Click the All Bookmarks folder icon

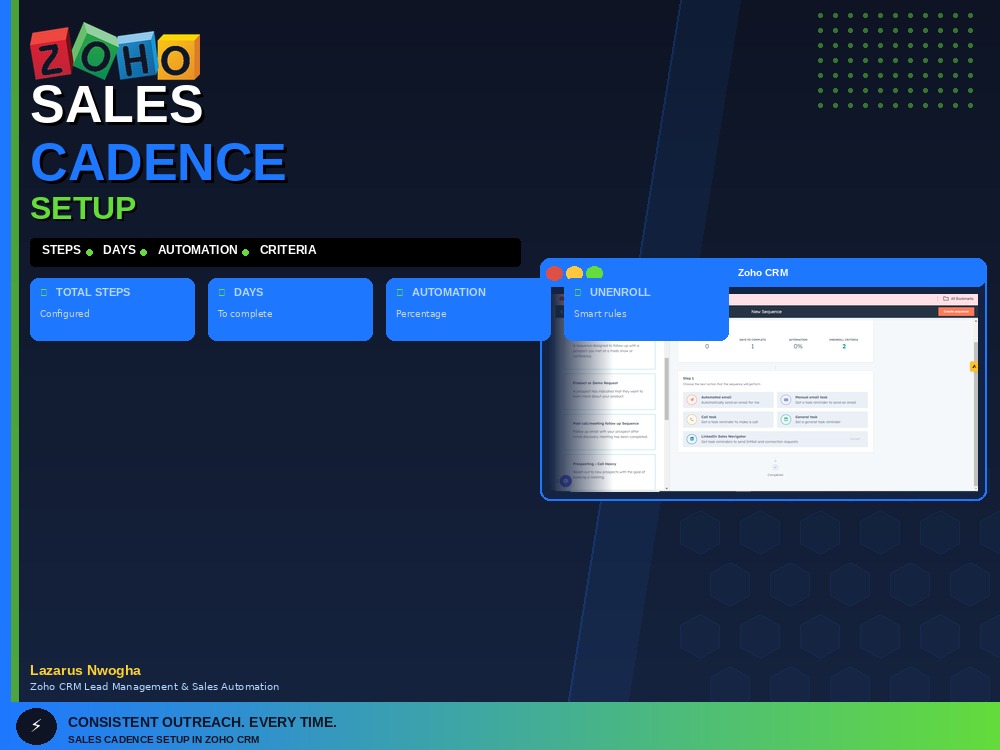pos(946,298)
